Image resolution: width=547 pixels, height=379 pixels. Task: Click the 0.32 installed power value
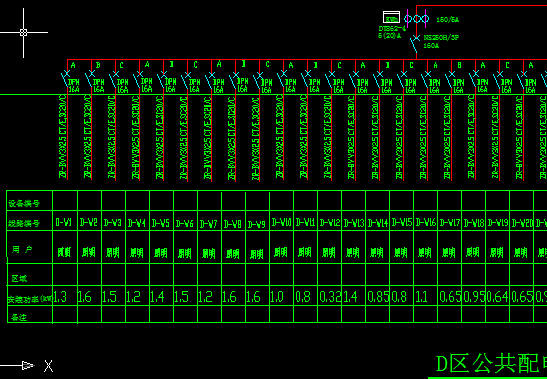coord(330,297)
